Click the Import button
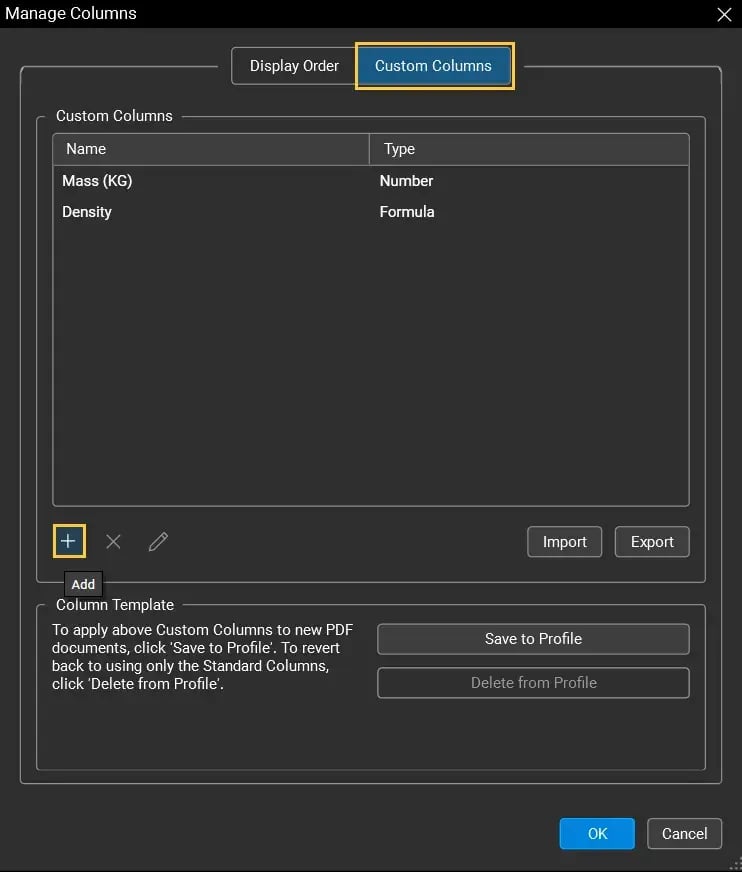742x872 pixels. (565, 542)
